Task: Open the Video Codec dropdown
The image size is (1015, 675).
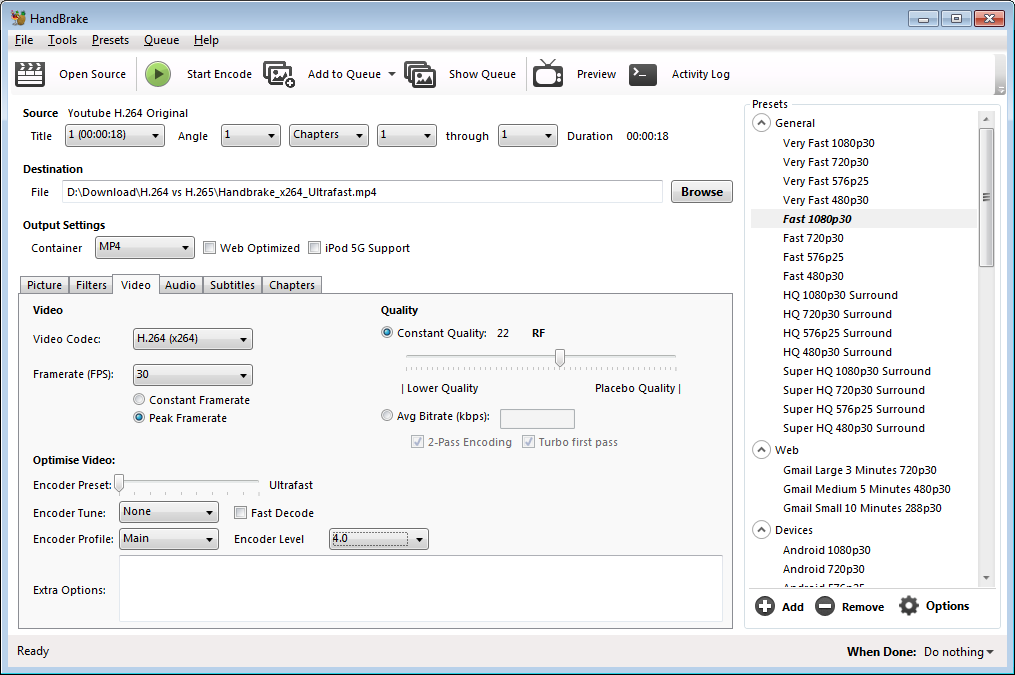Action: (192, 339)
